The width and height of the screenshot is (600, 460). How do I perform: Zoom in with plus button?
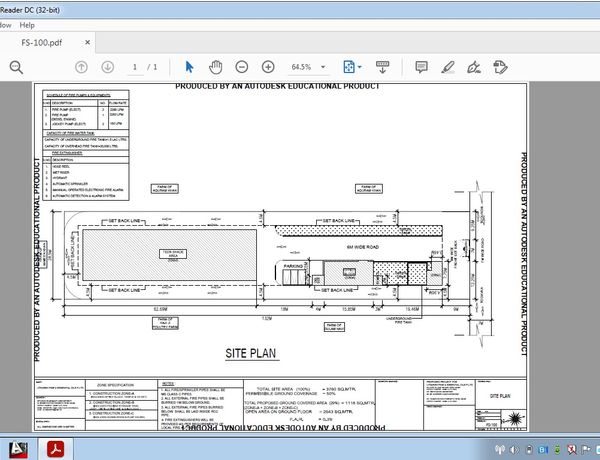point(268,67)
